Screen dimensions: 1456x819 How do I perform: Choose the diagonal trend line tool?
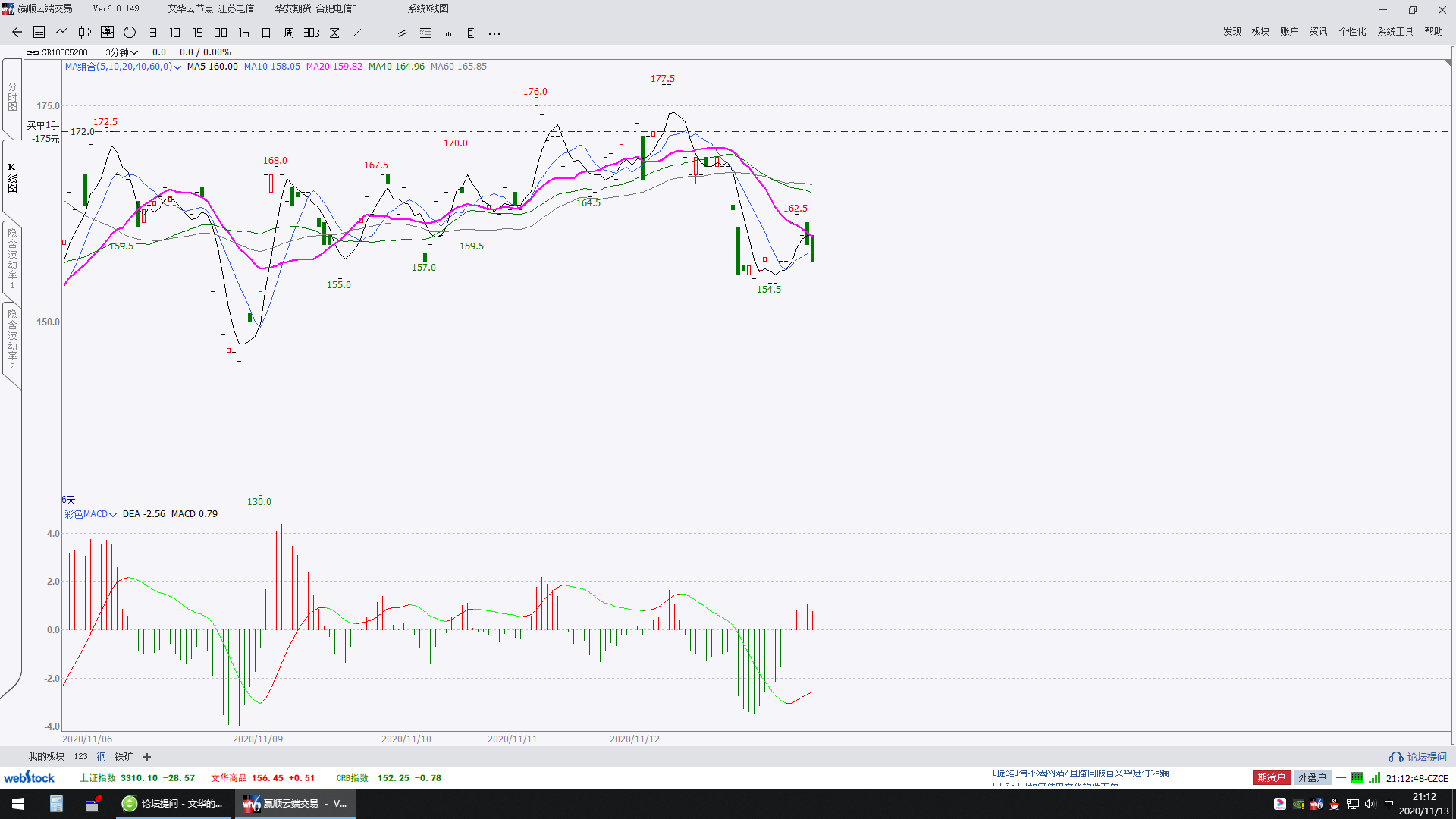[x=357, y=33]
